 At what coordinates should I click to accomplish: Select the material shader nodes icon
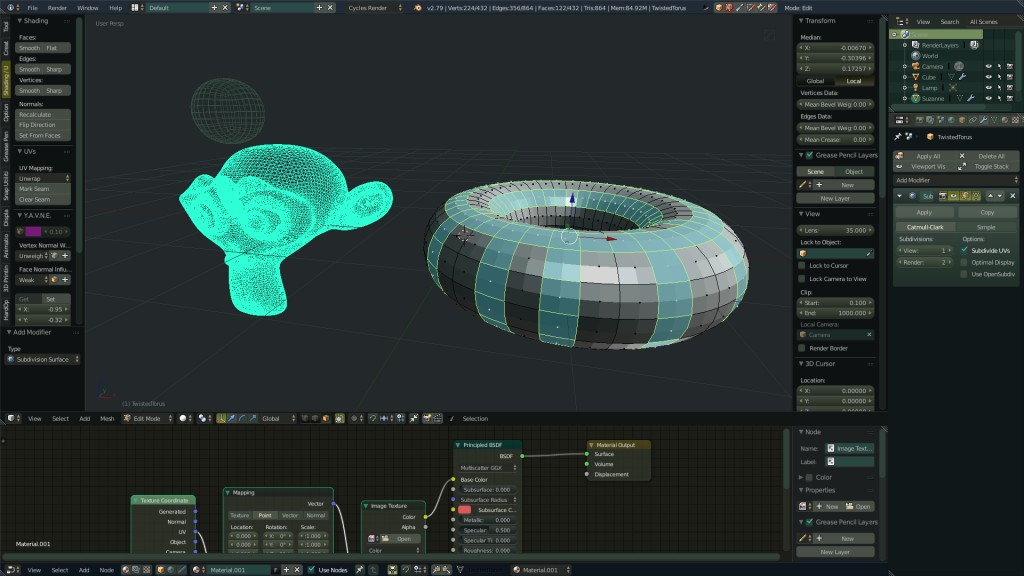(x=126, y=570)
